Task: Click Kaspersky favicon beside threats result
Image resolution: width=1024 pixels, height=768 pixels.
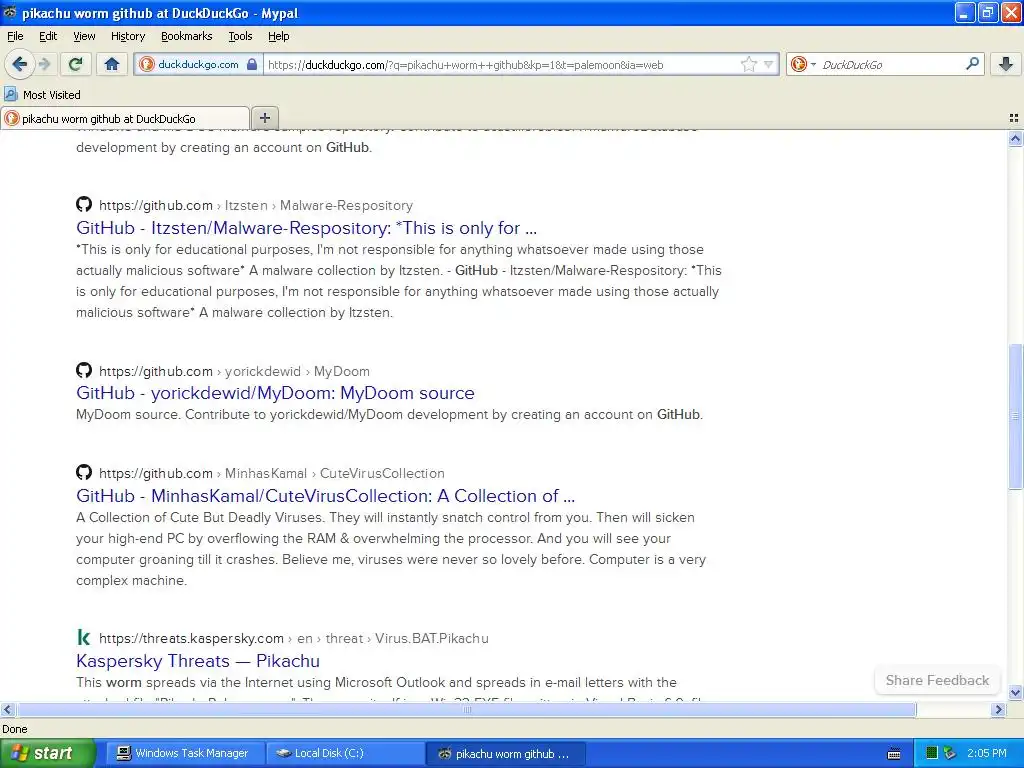Action: tap(84, 637)
